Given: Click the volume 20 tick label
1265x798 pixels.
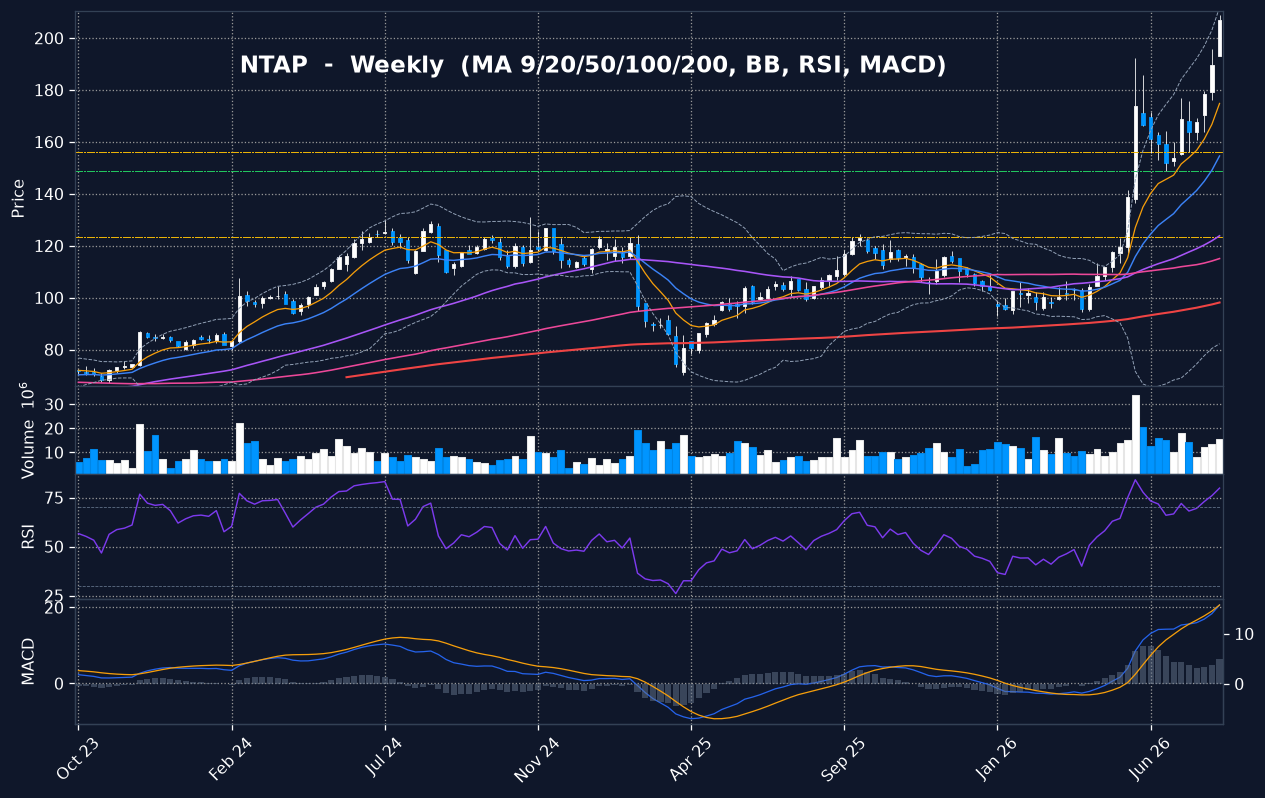Looking at the screenshot, I should pos(55,429).
